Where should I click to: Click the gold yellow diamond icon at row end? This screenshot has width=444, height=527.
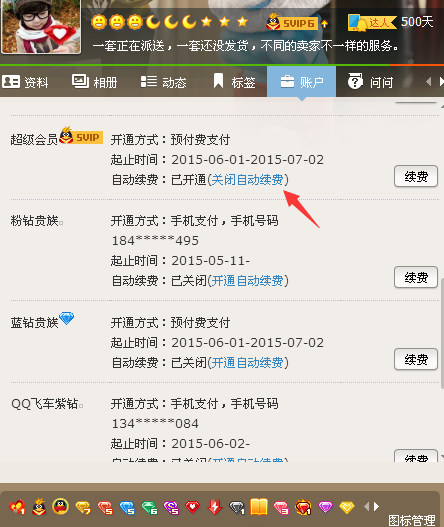[347, 507]
